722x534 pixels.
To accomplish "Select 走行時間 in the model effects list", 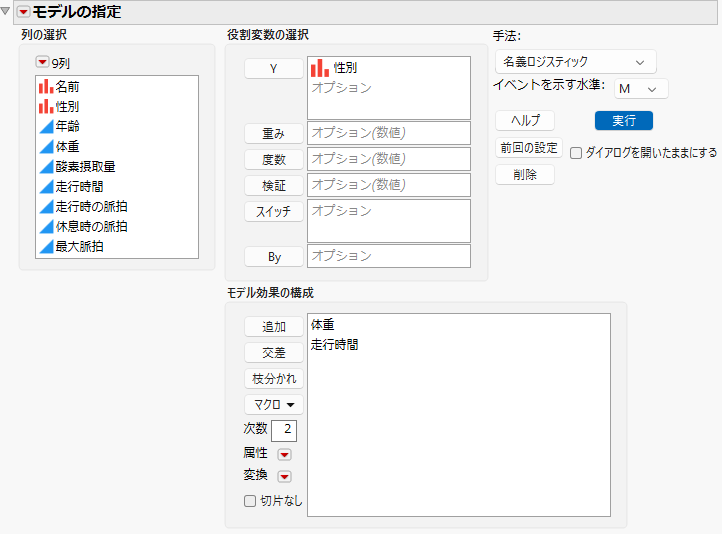I will click(334, 344).
